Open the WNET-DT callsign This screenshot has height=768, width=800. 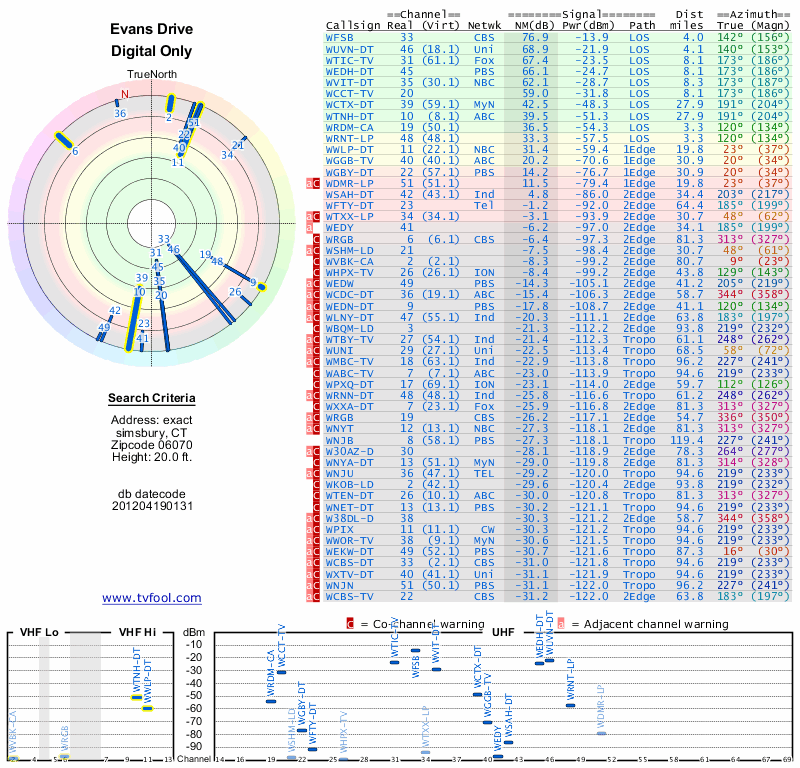pyautogui.click(x=349, y=507)
